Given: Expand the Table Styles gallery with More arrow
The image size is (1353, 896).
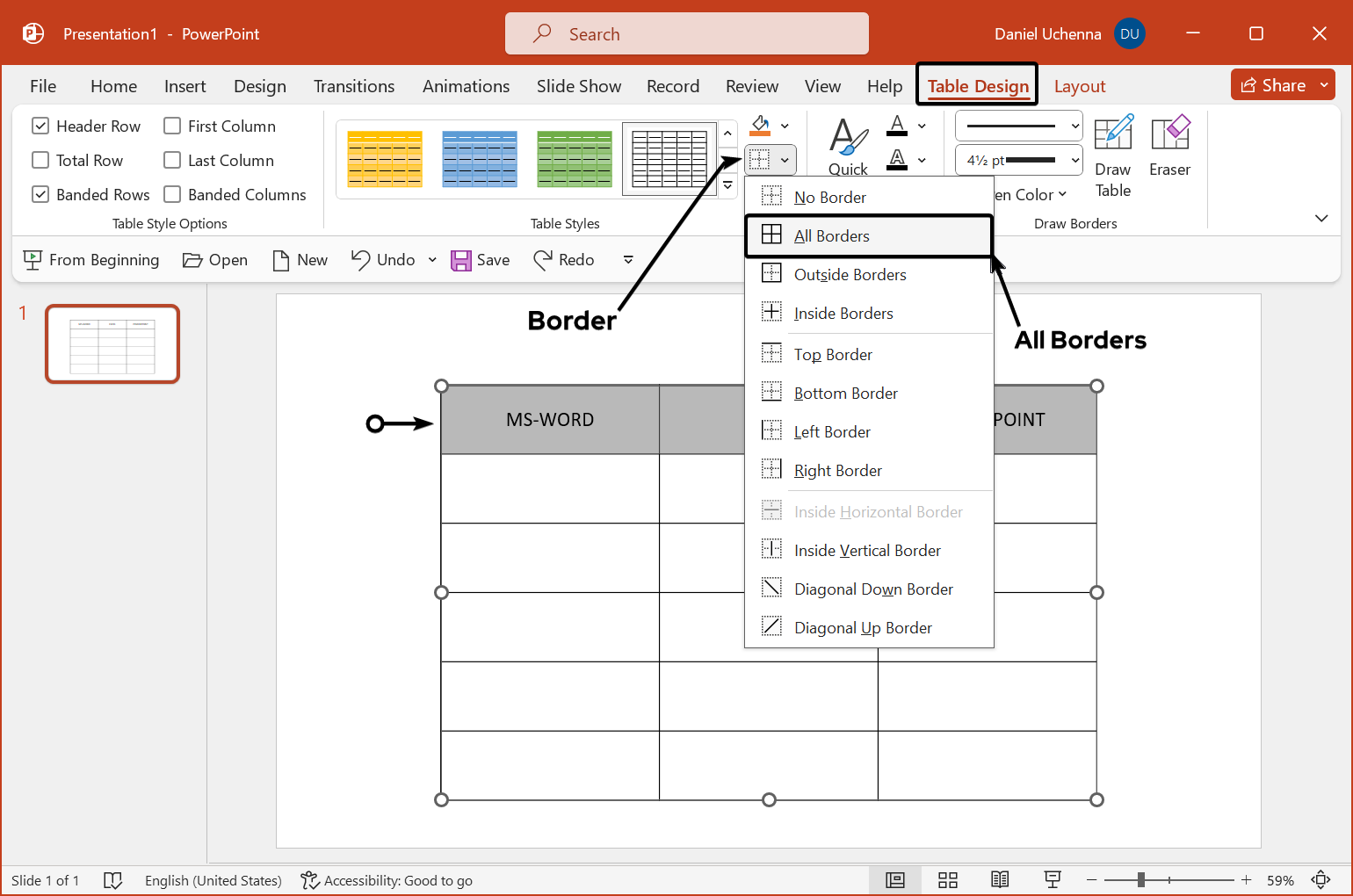Looking at the screenshot, I should point(727,185).
